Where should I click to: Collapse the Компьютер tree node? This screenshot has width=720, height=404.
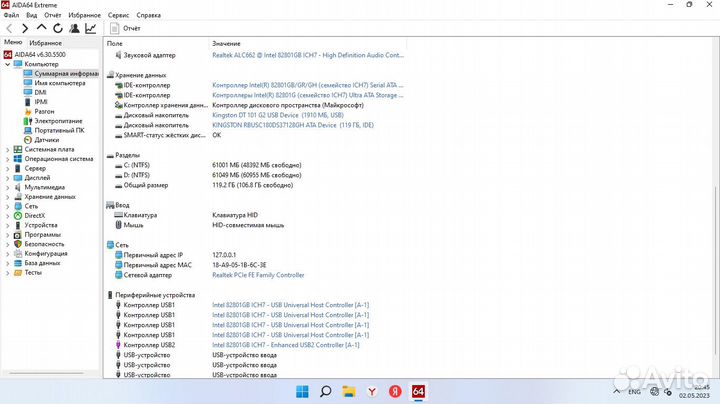(7, 64)
